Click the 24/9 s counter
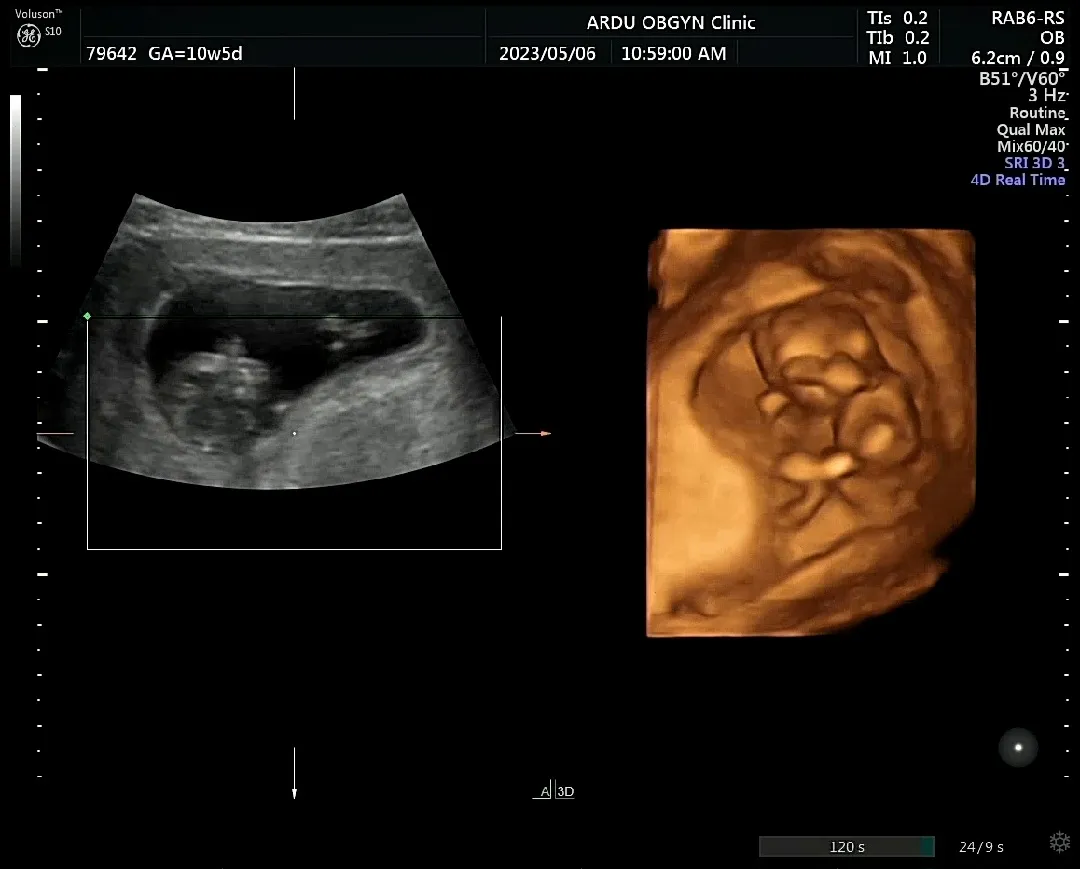This screenshot has width=1080, height=869. (981, 847)
